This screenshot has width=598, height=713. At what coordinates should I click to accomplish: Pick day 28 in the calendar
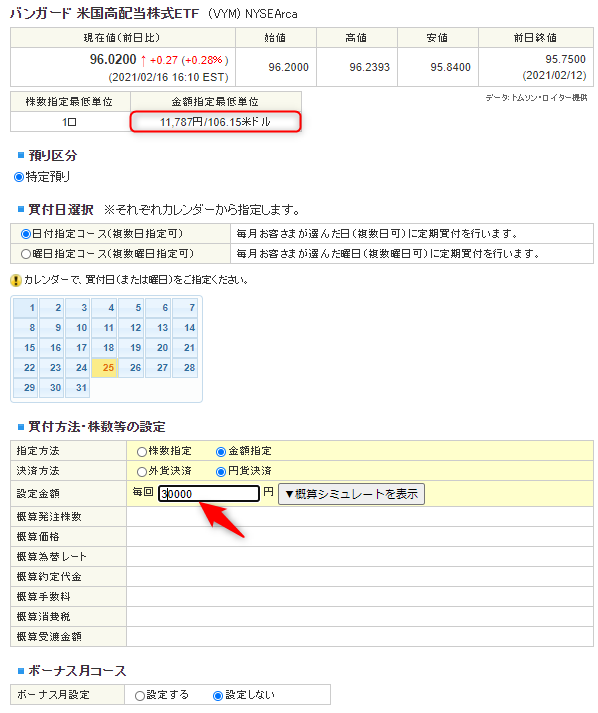(x=185, y=368)
